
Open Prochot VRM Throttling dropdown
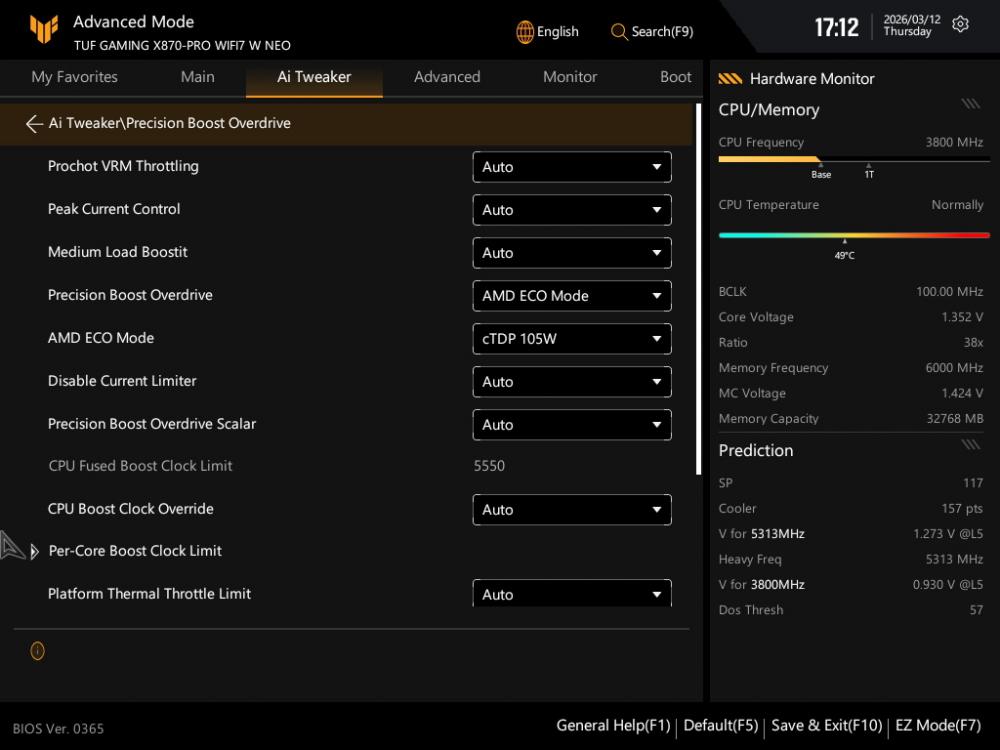tap(571, 167)
